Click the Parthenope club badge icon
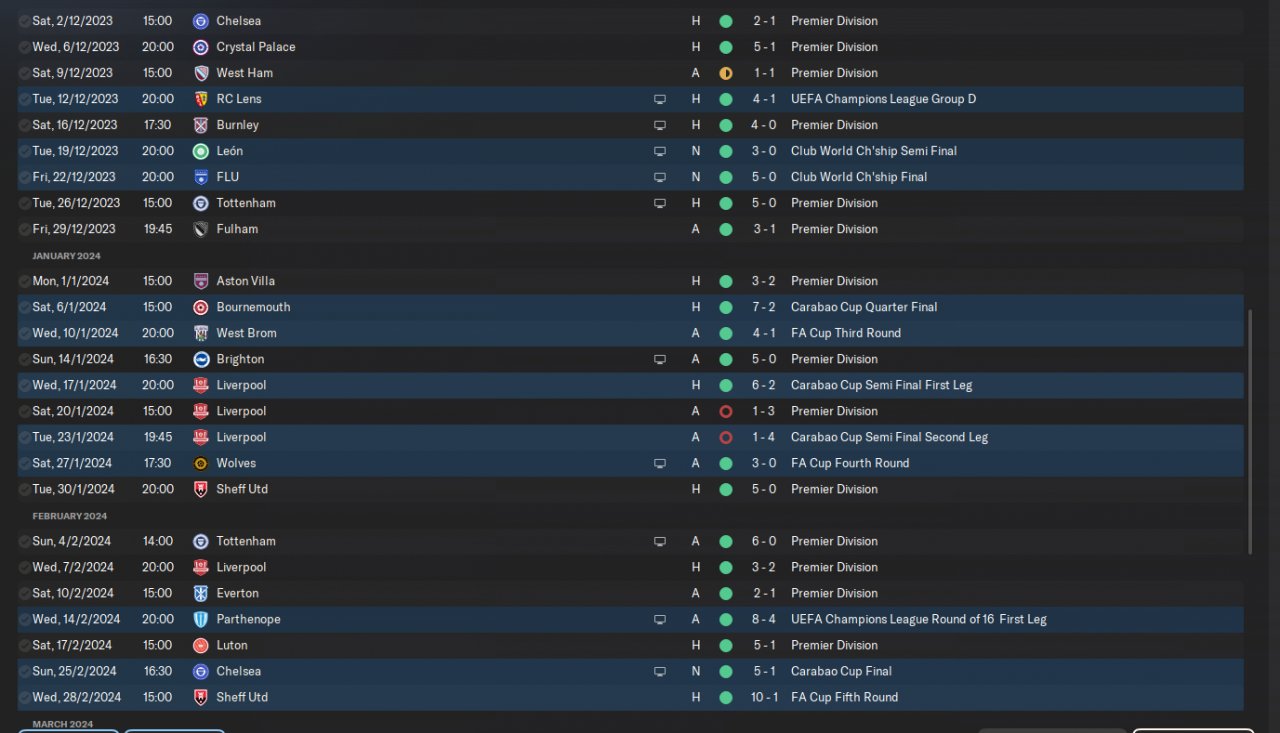Viewport: 1280px width, 733px height. (201, 619)
